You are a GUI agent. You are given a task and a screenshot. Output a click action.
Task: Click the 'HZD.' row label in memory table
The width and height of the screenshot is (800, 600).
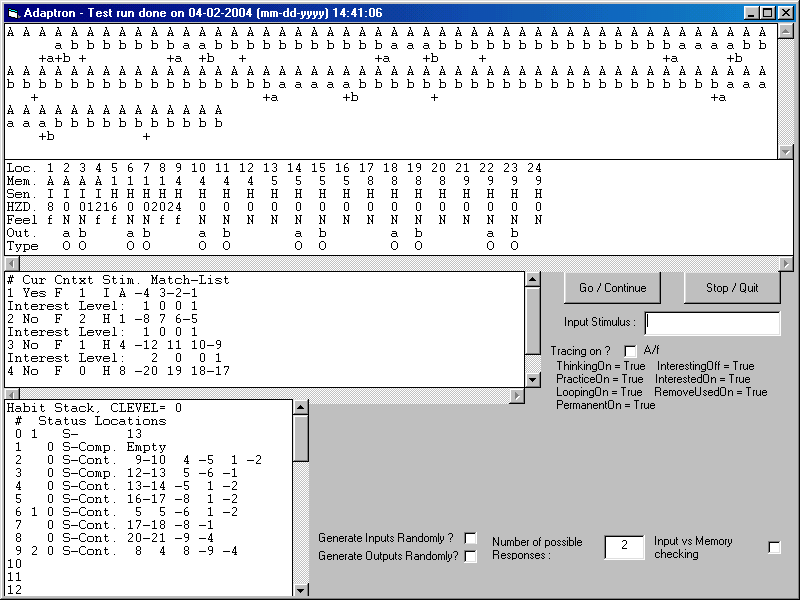tap(22, 207)
